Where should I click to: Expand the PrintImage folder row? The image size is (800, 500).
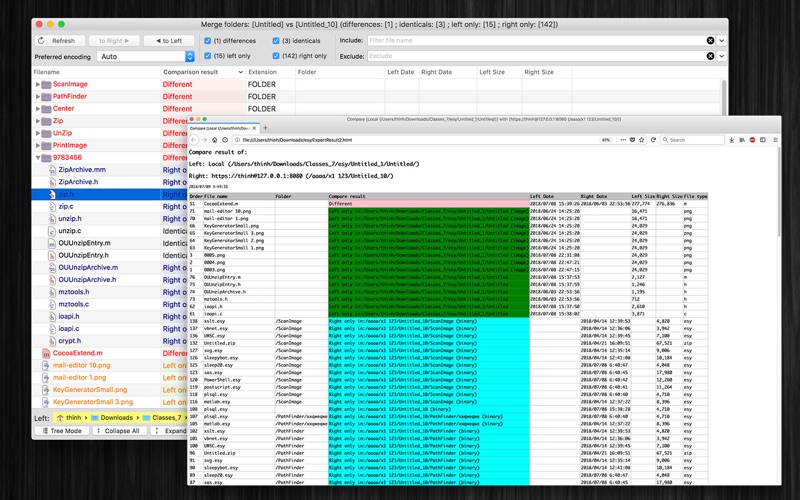coord(37,145)
